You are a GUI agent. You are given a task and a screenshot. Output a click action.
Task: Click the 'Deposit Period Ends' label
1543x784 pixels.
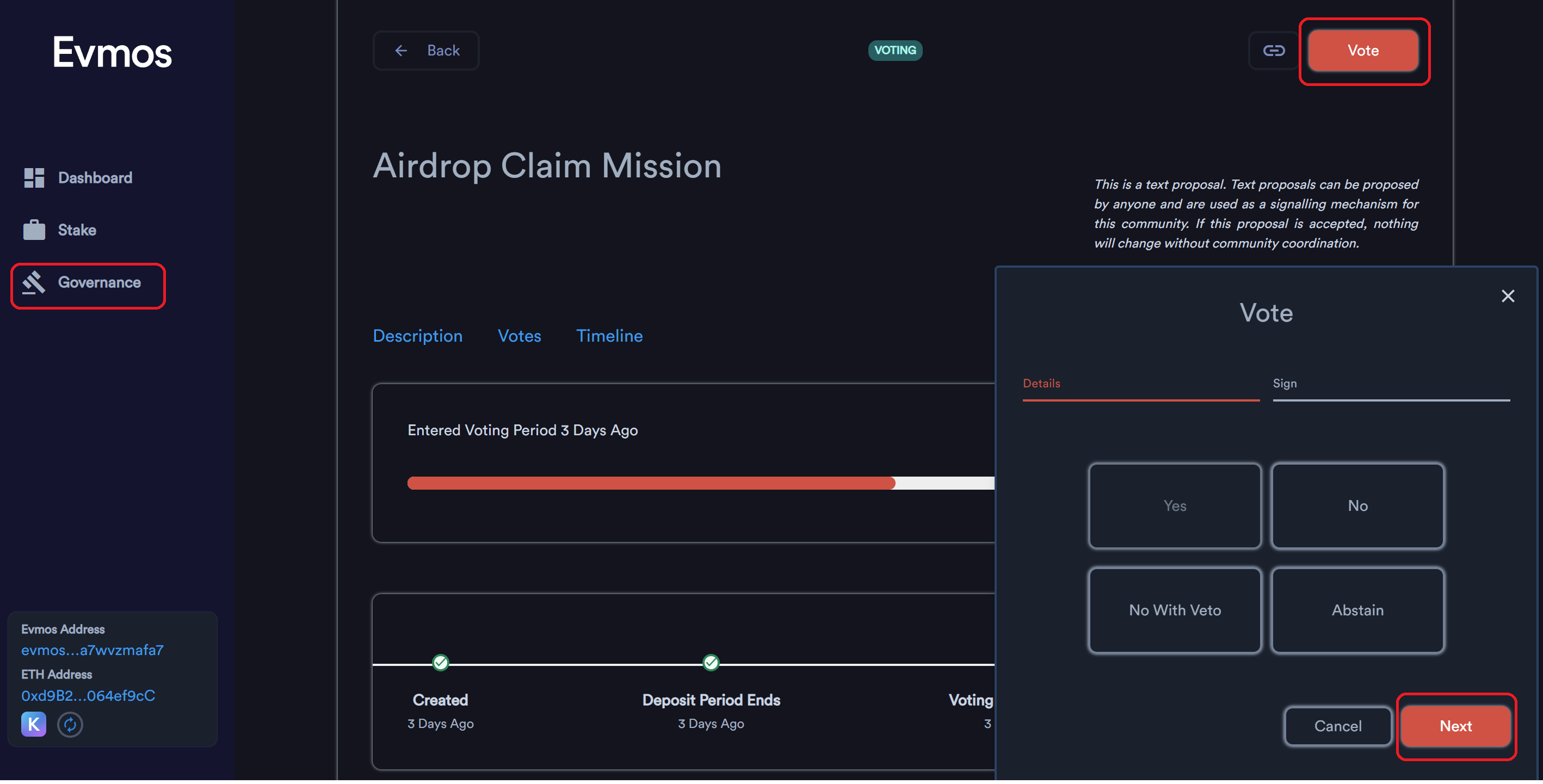pyautogui.click(x=711, y=700)
